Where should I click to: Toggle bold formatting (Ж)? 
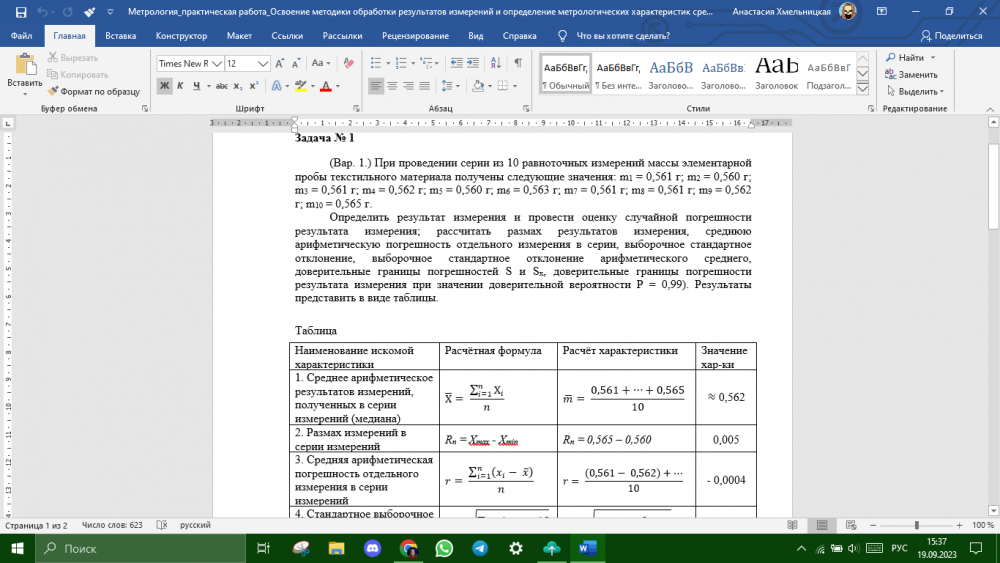pos(165,86)
